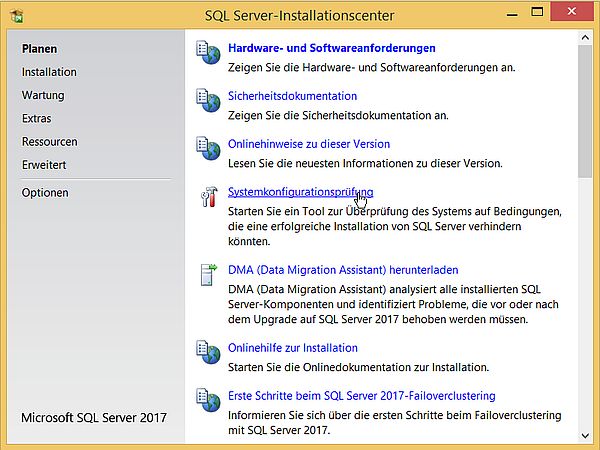Click the globe icon beside Erste Schritte Failoverclustering
Image resolution: width=600 pixels, height=450 pixels.
pos(208,400)
